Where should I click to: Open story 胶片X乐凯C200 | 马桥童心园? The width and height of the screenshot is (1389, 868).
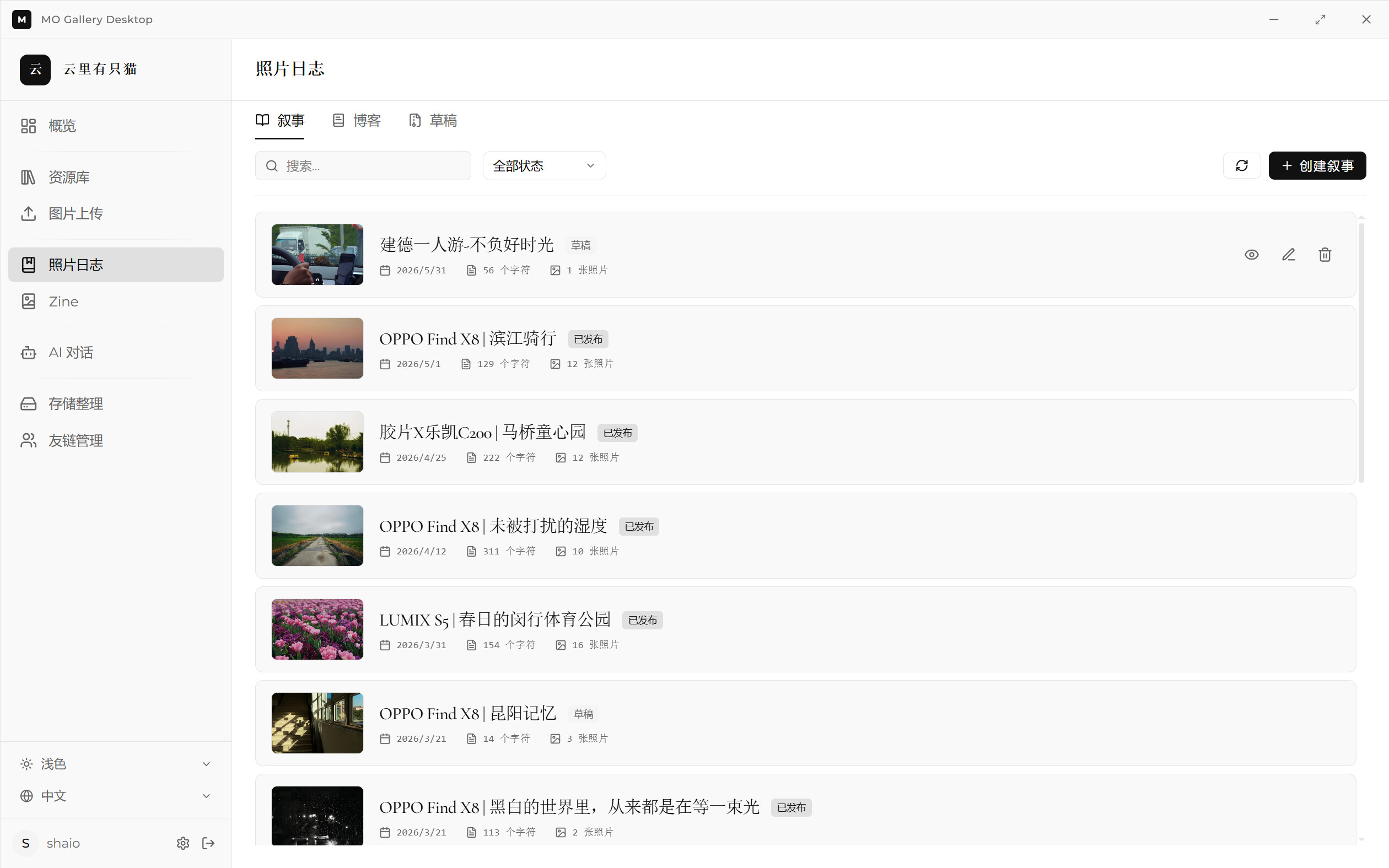pyautogui.click(x=483, y=432)
